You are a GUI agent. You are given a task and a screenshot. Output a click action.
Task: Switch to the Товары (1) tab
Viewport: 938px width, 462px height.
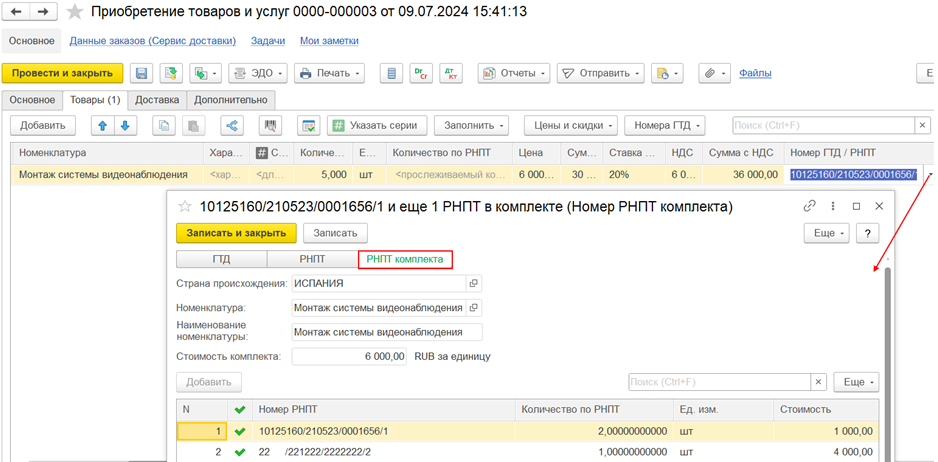click(x=95, y=100)
